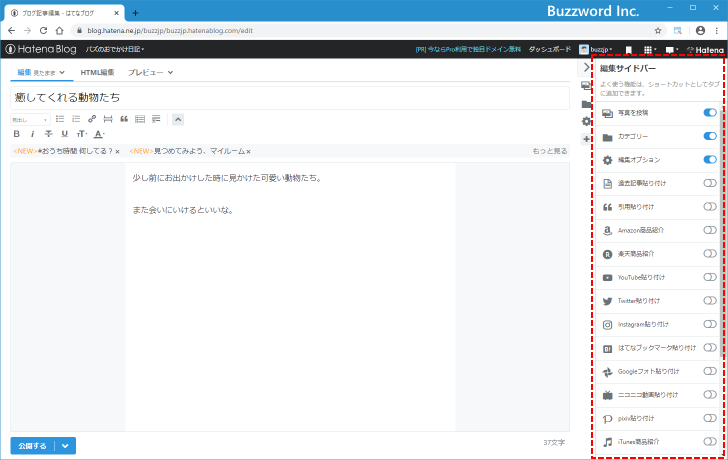The height and width of the screenshot is (460, 728).
Task: Disable the 写真を投稿 shortcut toggle
Action: point(710,113)
